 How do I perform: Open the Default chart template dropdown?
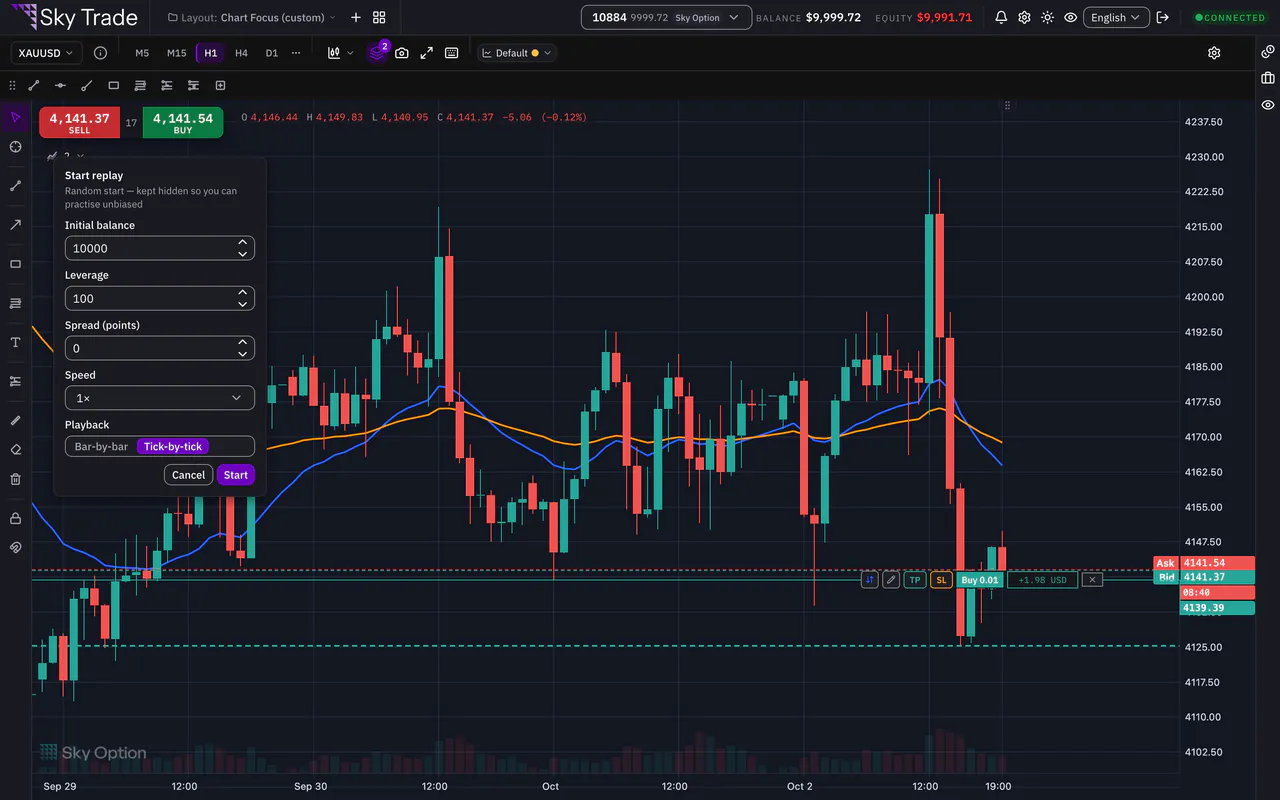517,53
